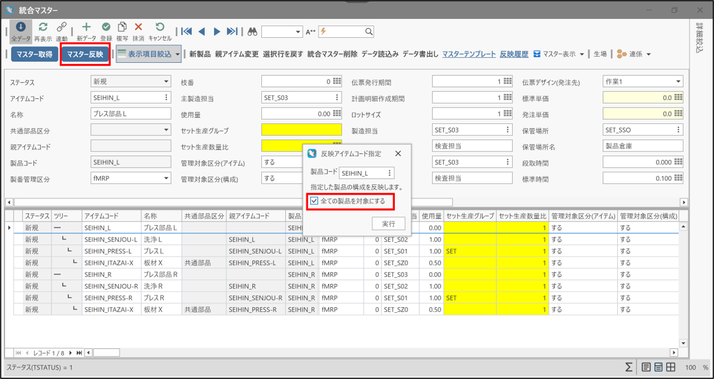Collapse the SEIHIN_R tree node
Image resolution: width=714 pixels, height=379 pixels.
(x=57, y=274)
